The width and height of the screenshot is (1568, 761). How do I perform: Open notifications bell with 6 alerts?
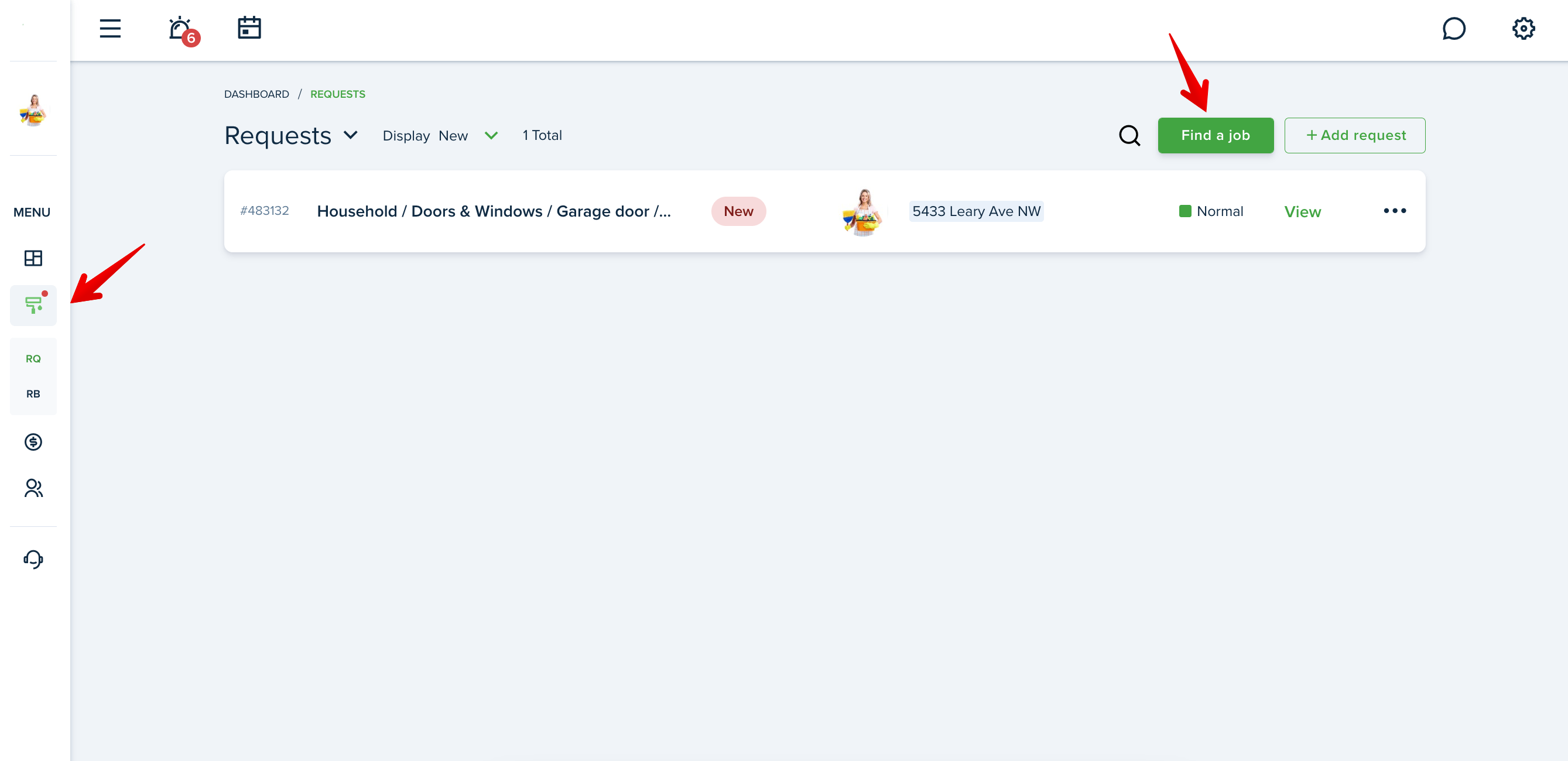tap(183, 30)
